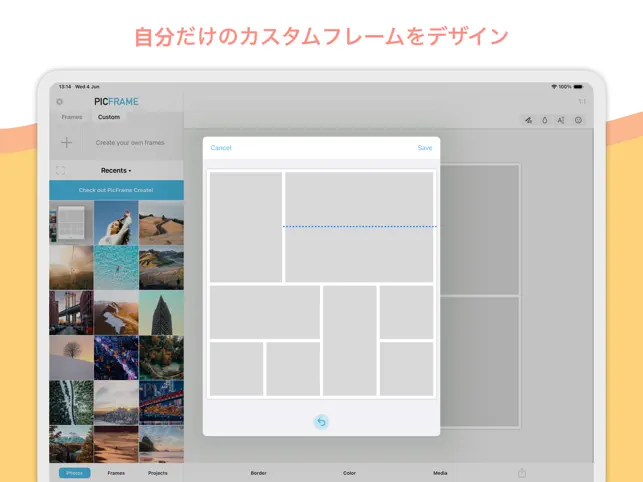
Task: Switch to the Custom tab
Action: coord(109,117)
